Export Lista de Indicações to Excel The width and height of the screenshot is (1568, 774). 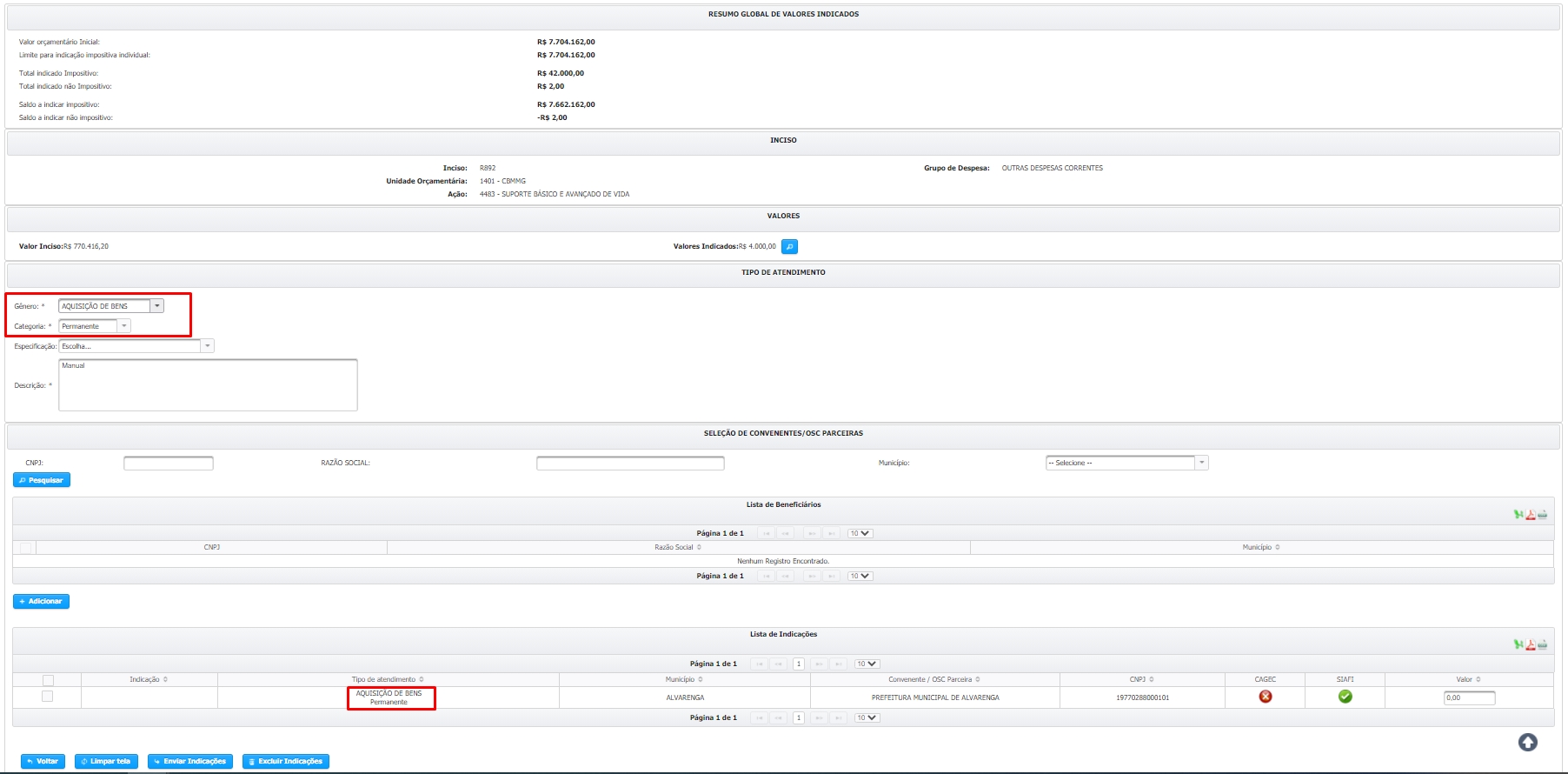pyautogui.click(x=1518, y=644)
